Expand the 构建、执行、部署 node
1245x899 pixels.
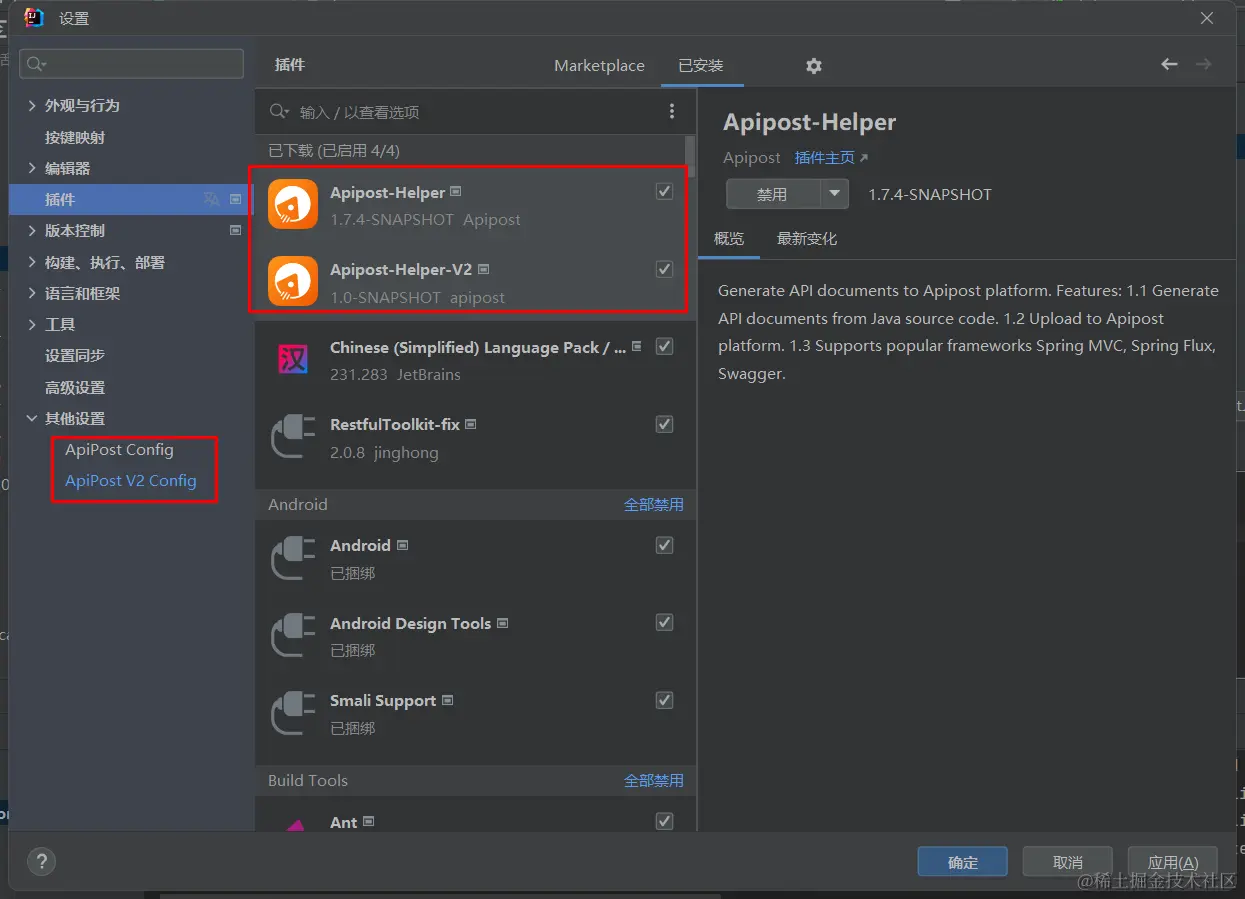[x=32, y=262]
